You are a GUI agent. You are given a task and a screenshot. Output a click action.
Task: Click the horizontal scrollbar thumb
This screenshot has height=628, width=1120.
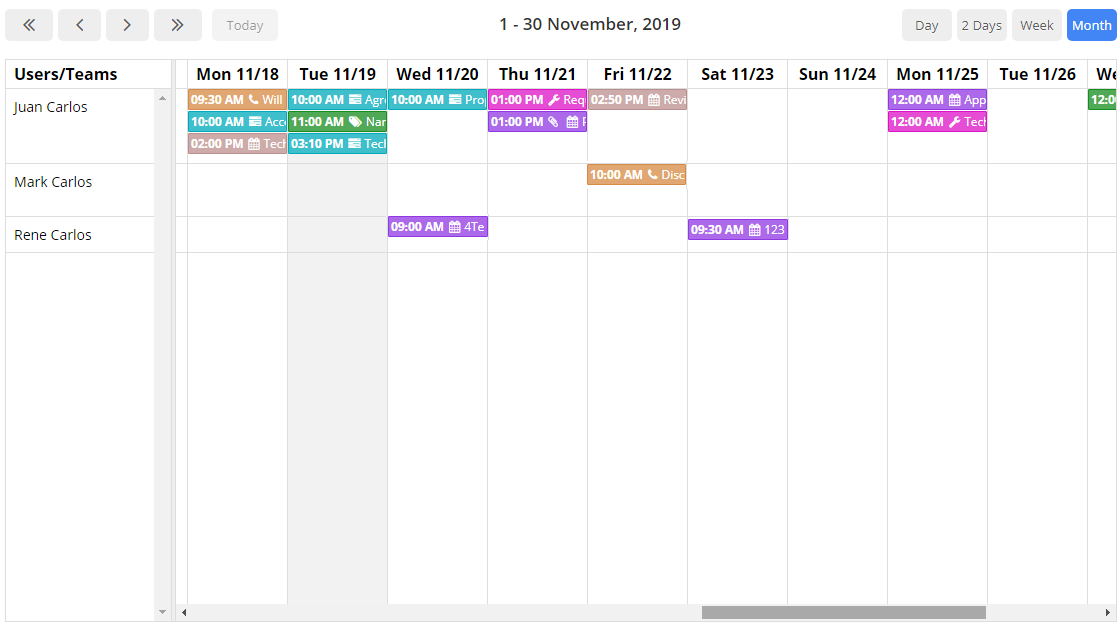[x=843, y=612]
